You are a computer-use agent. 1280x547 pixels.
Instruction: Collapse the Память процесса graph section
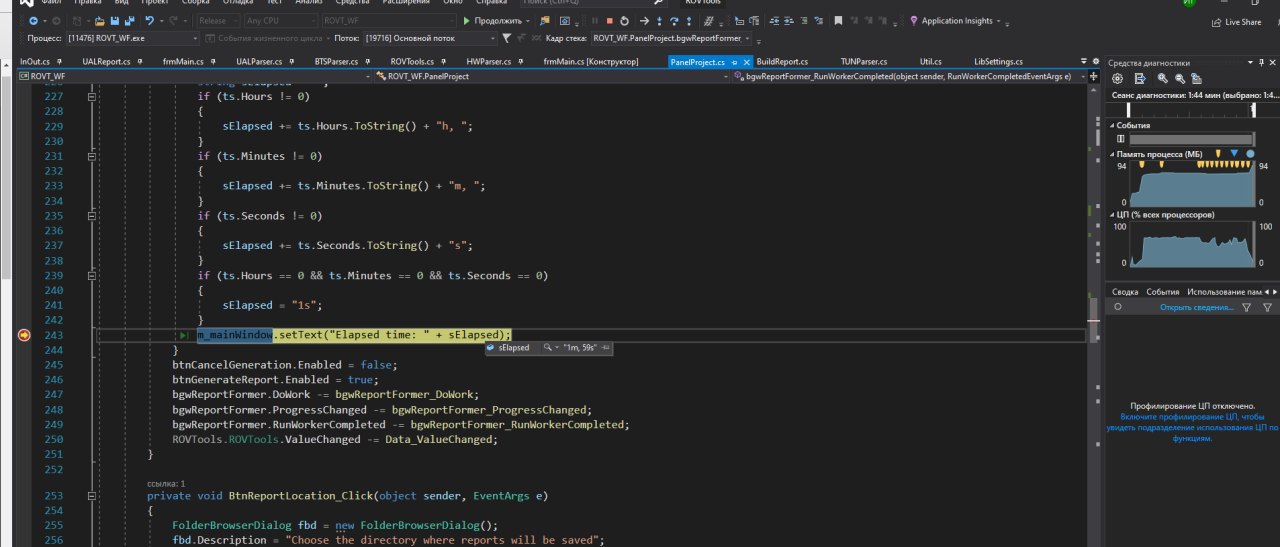pyautogui.click(x=1114, y=155)
